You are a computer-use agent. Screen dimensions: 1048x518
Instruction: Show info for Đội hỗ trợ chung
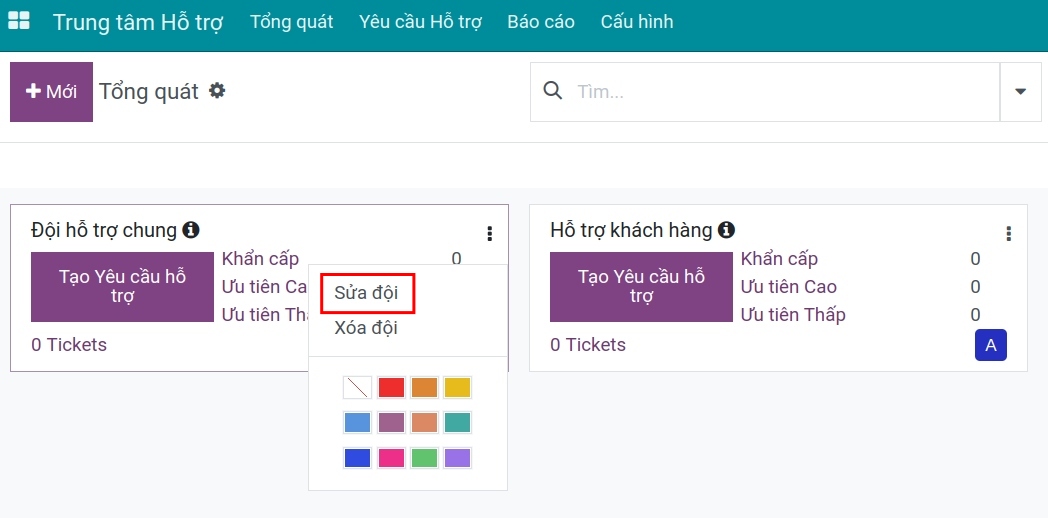click(x=190, y=230)
